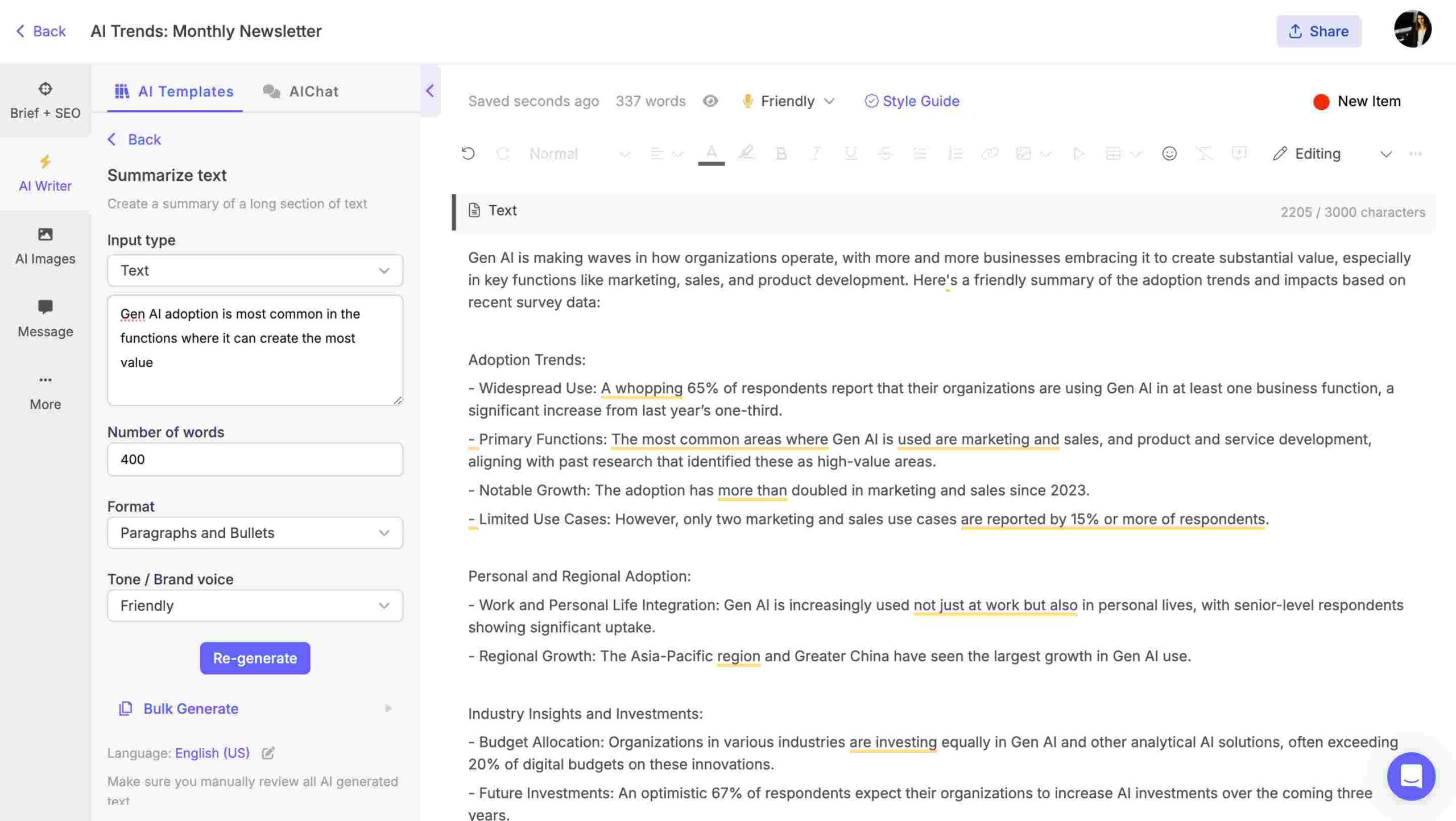Click the emoji insert icon
The image size is (1456, 821).
coord(1168,154)
